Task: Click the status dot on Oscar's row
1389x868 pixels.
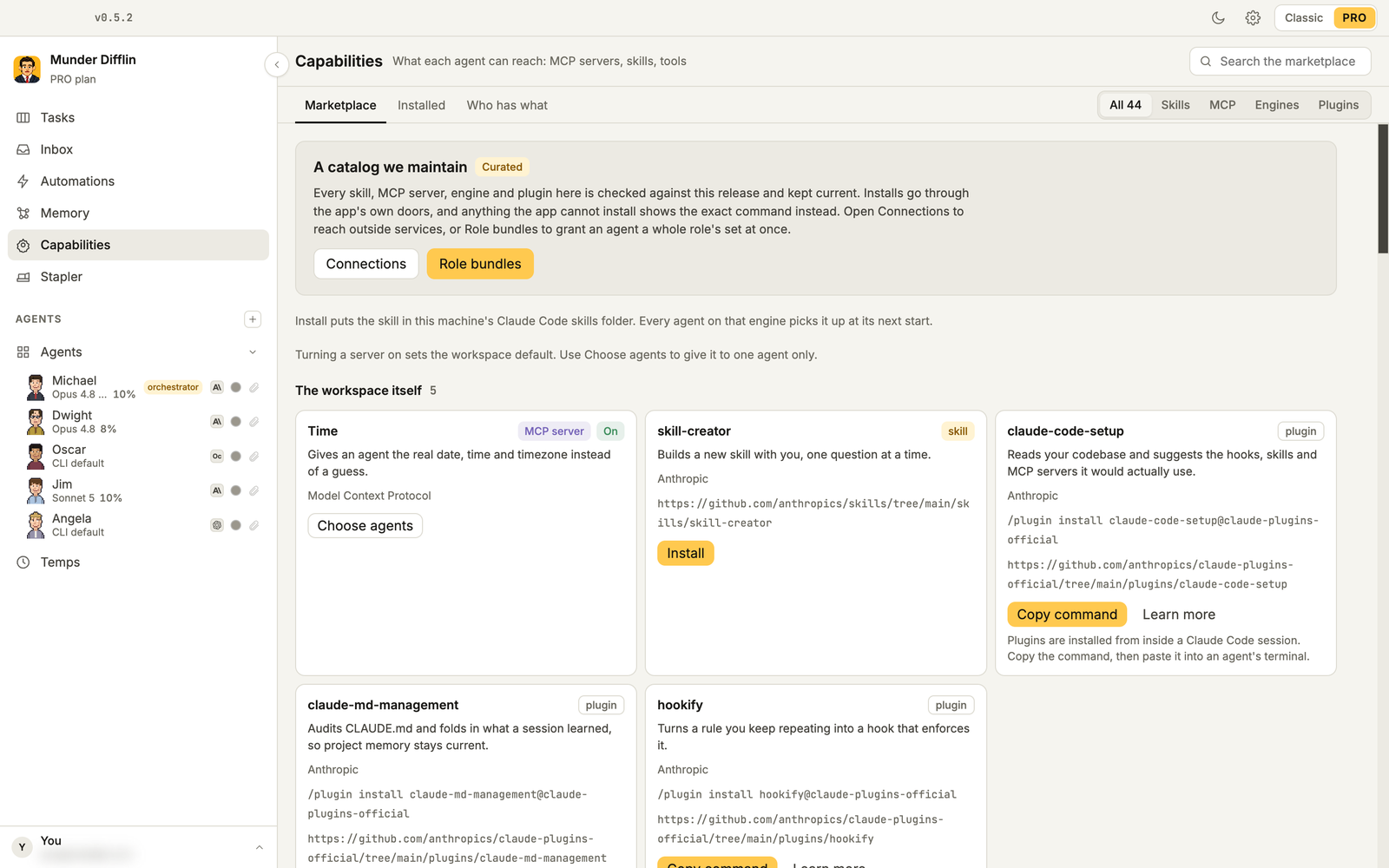Action: click(x=235, y=457)
